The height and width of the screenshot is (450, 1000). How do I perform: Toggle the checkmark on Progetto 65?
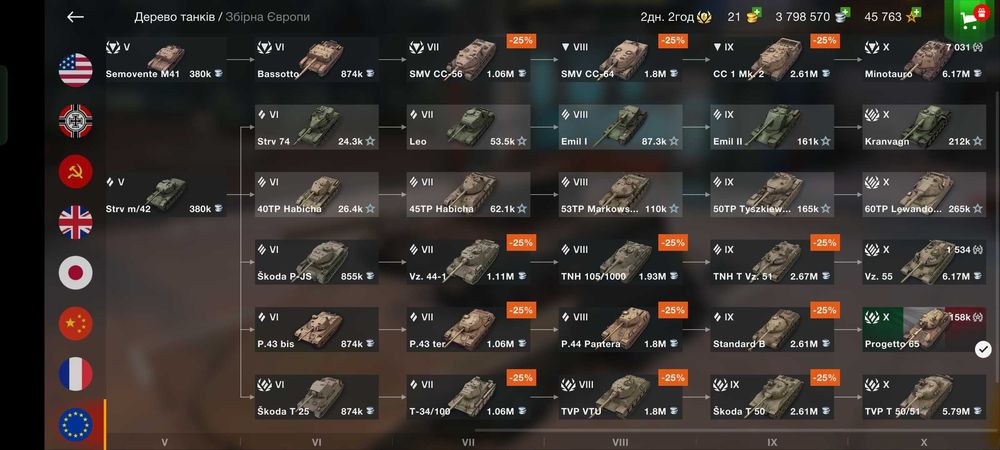tap(983, 349)
